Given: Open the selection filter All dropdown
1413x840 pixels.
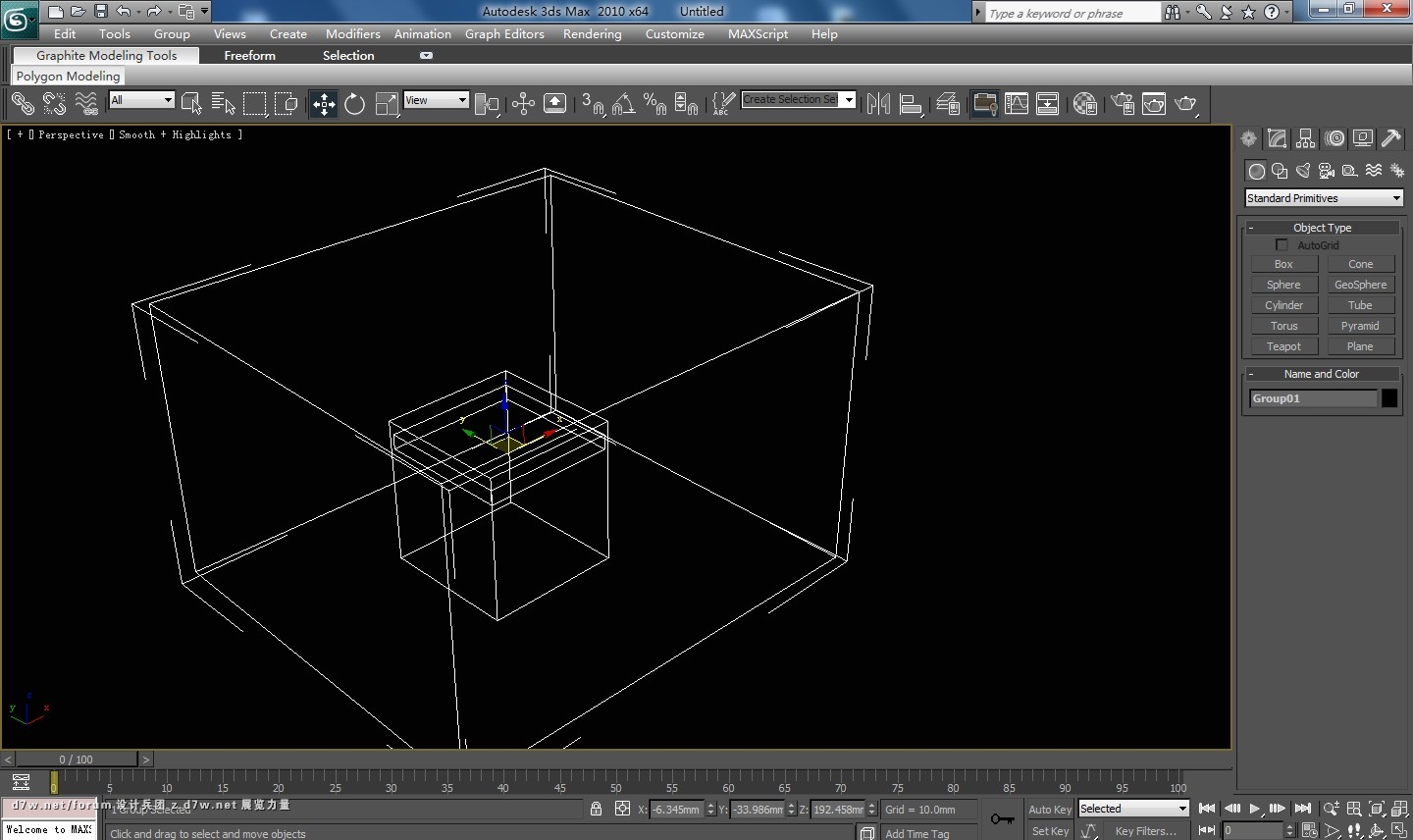Looking at the screenshot, I should click(141, 100).
